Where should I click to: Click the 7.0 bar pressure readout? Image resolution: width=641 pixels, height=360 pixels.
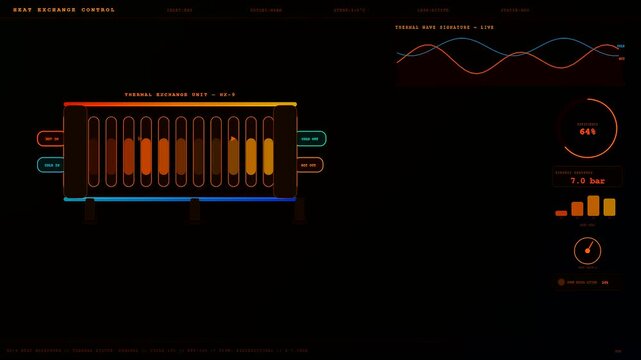tap(587, 177)
